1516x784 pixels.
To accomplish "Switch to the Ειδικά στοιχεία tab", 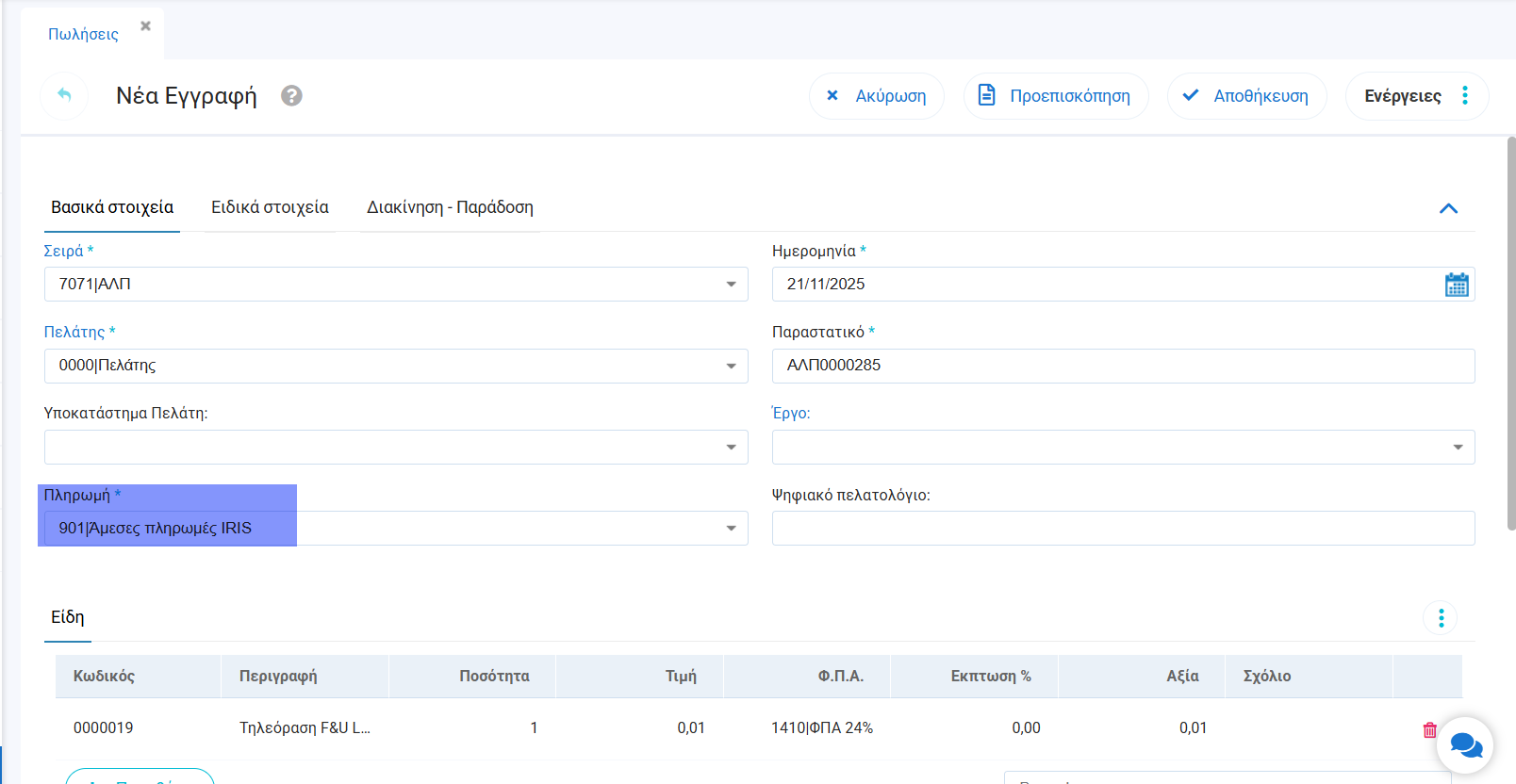I will [270, 207].
